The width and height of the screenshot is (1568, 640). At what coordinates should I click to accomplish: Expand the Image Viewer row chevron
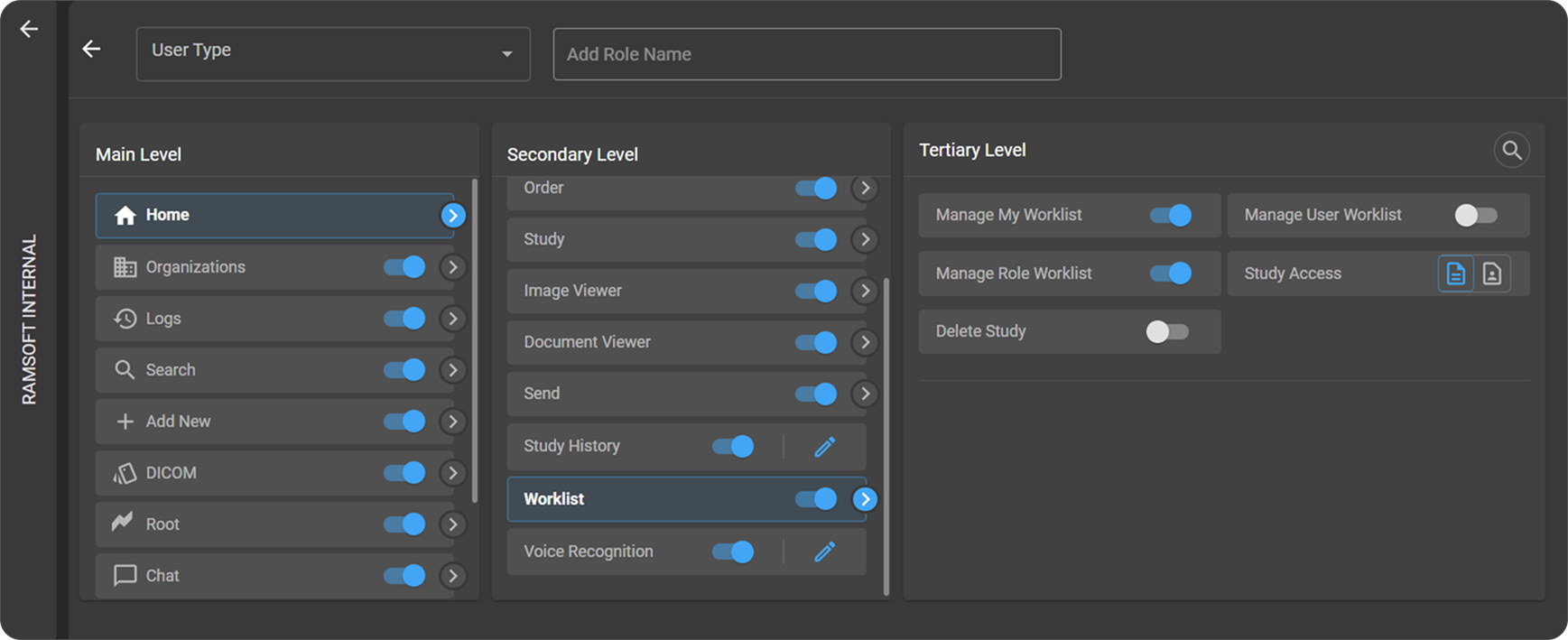[865, 291]
